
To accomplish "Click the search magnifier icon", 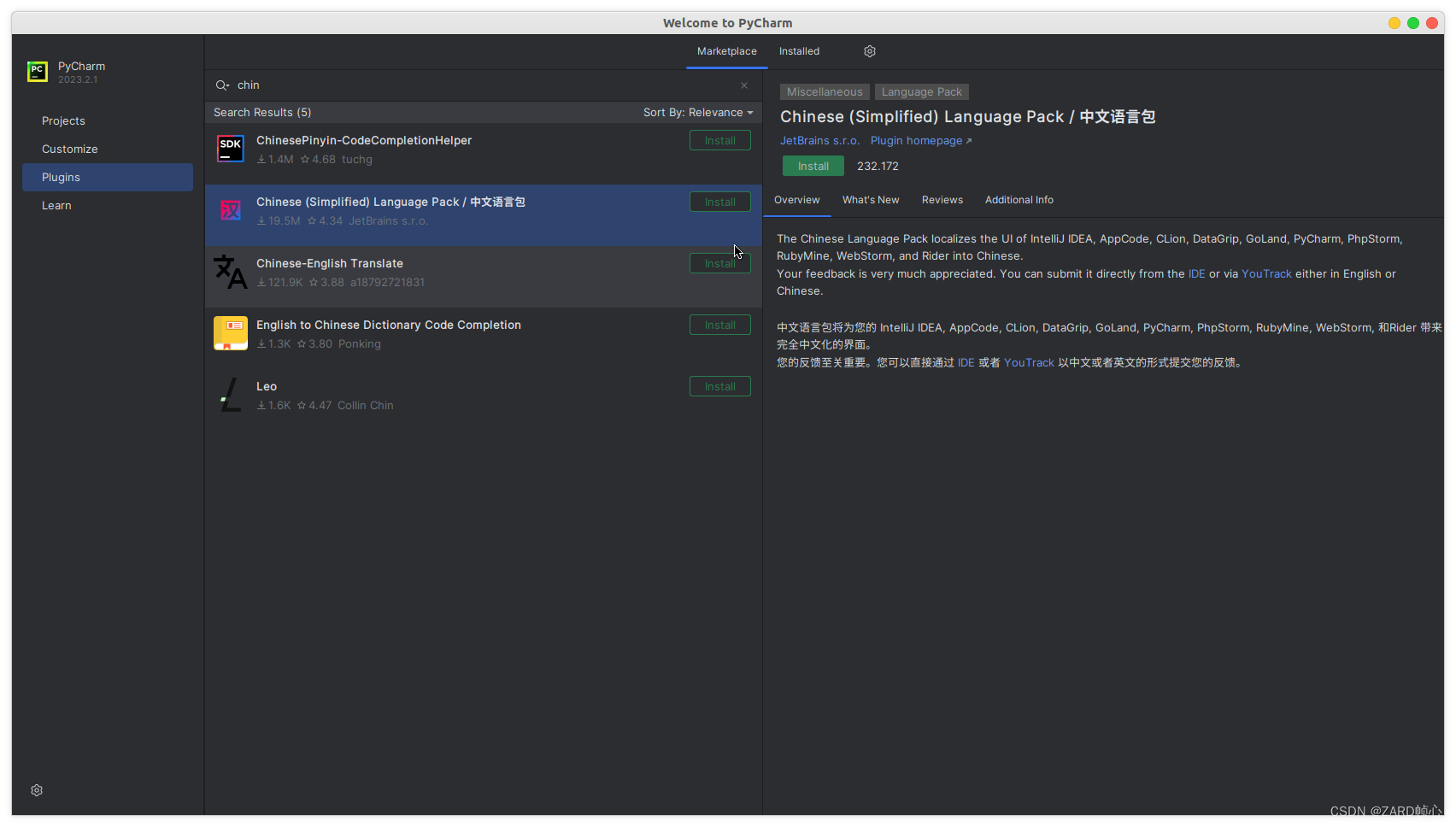I will tap(222, 85).
